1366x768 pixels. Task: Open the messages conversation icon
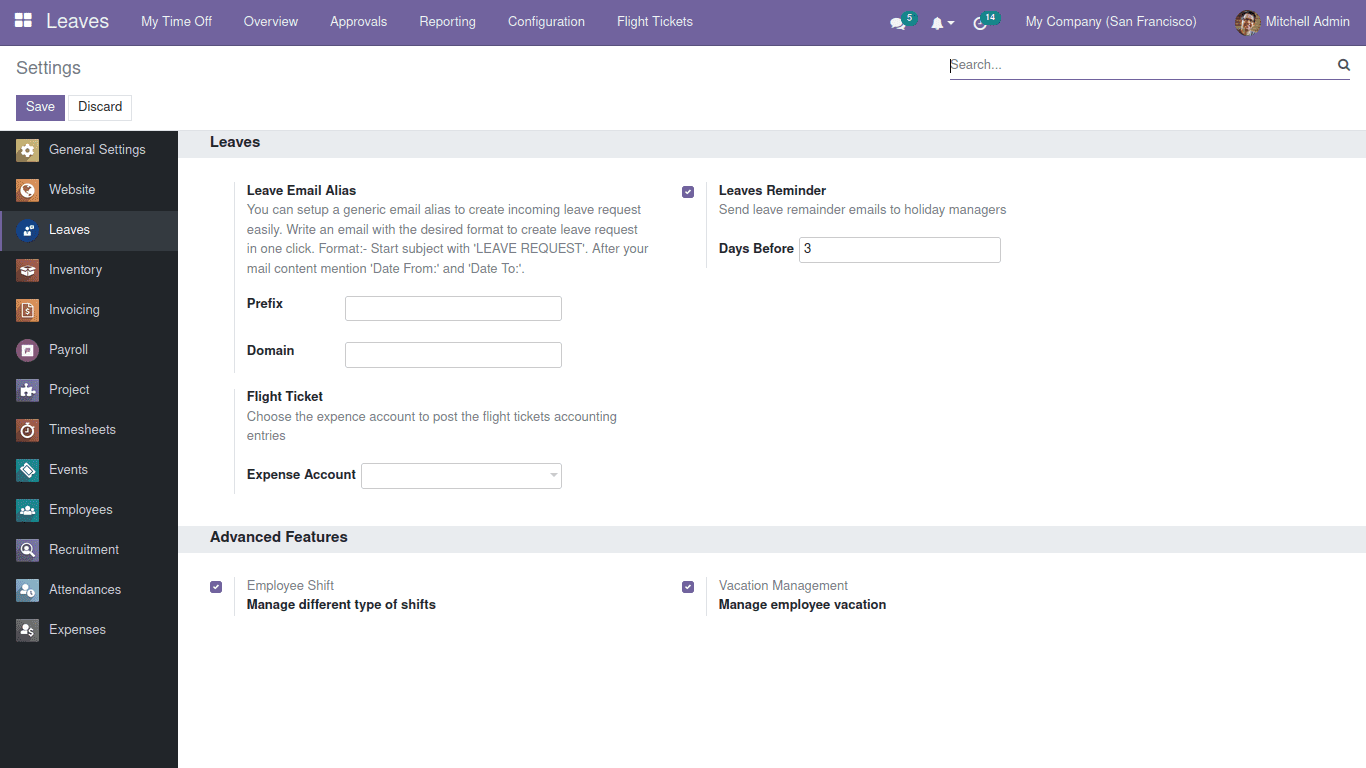[x=897, y=21]
